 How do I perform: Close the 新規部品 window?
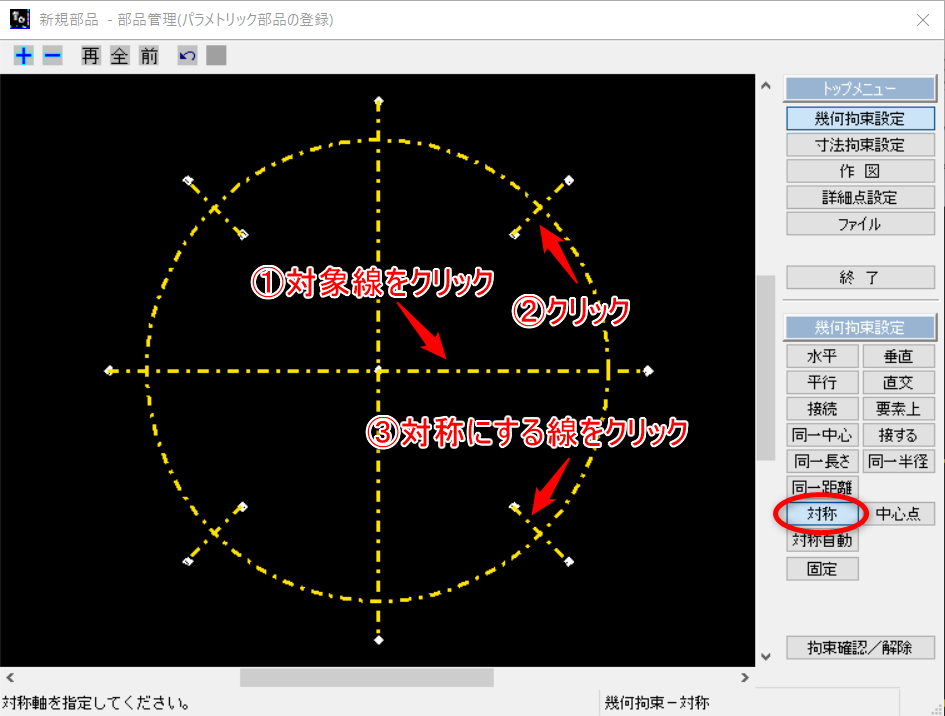coord(923,20)
